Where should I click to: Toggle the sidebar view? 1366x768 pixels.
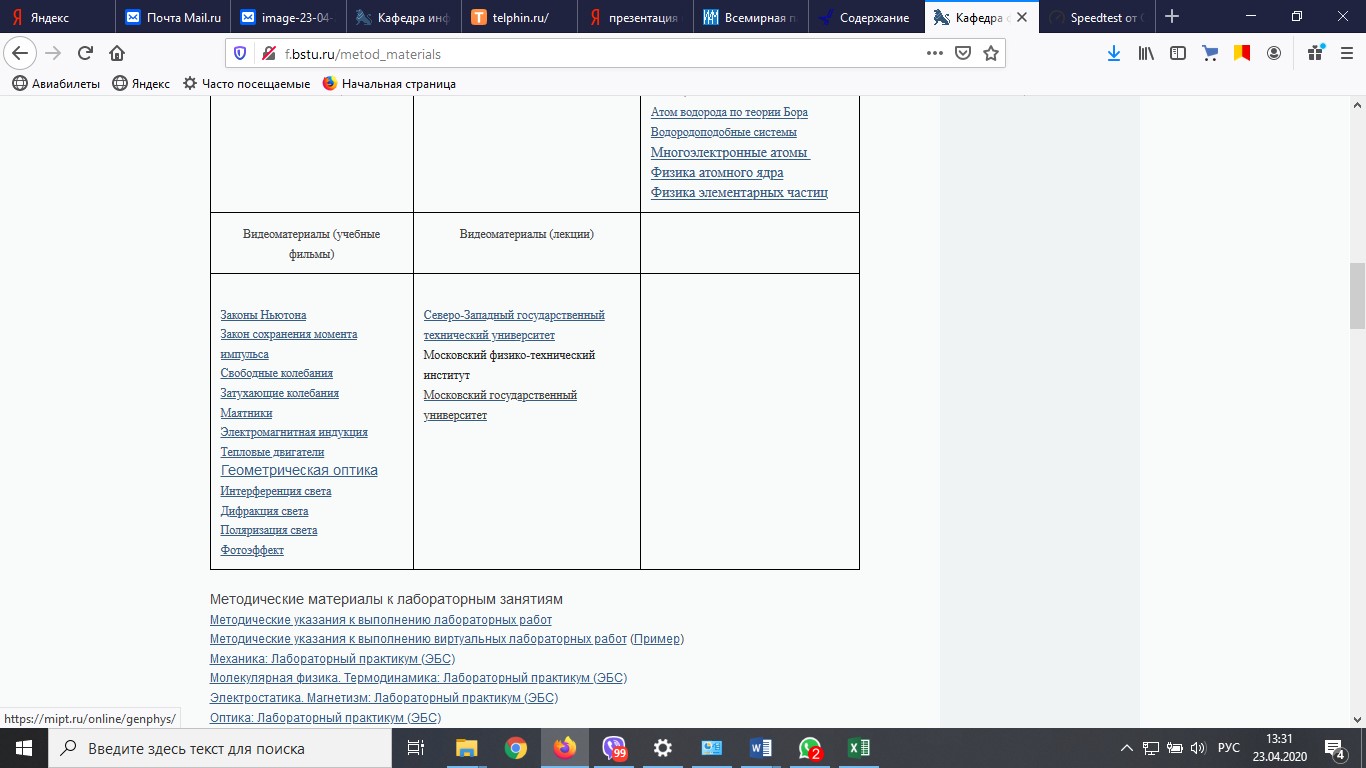[x=1178, y=54]
